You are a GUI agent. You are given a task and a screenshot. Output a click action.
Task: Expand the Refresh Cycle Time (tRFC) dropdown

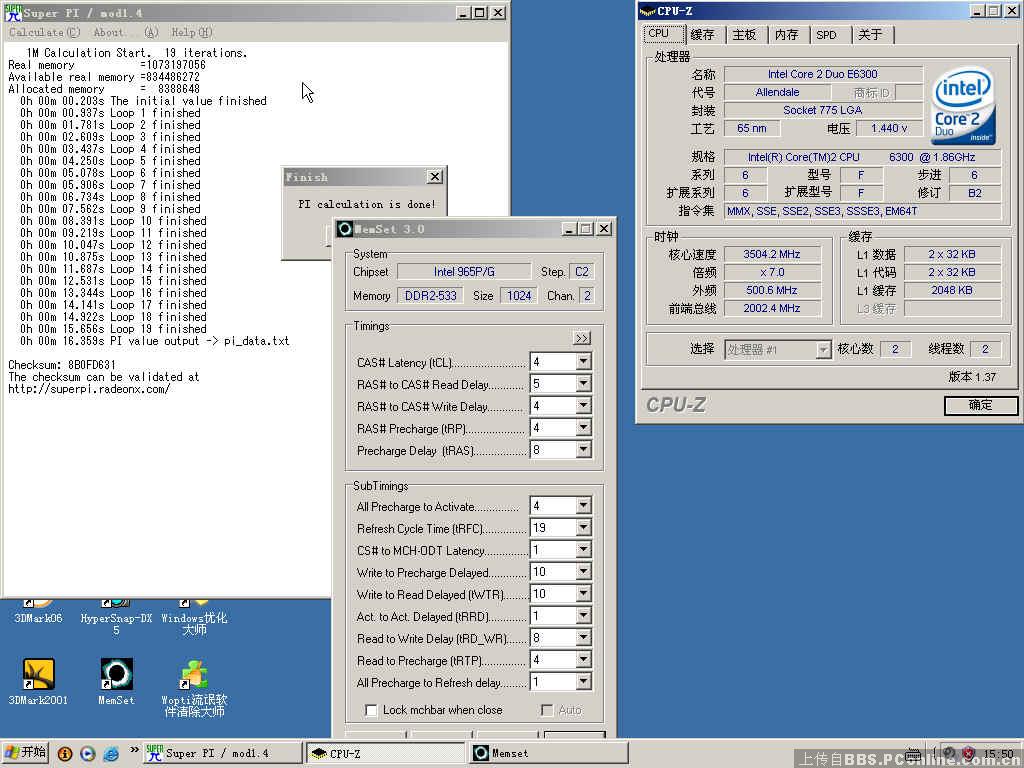coord(584,528)
